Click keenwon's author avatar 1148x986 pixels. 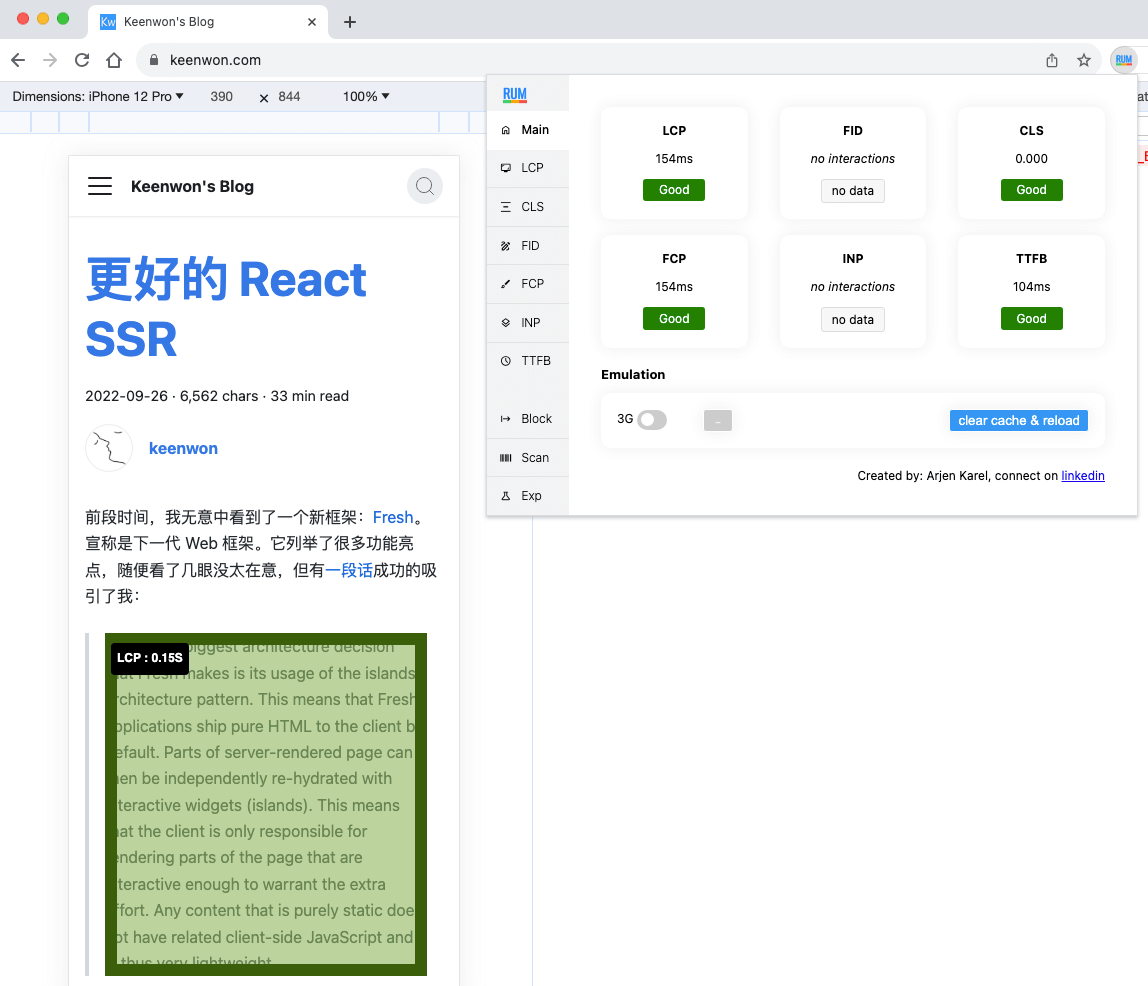click(109, 448)
